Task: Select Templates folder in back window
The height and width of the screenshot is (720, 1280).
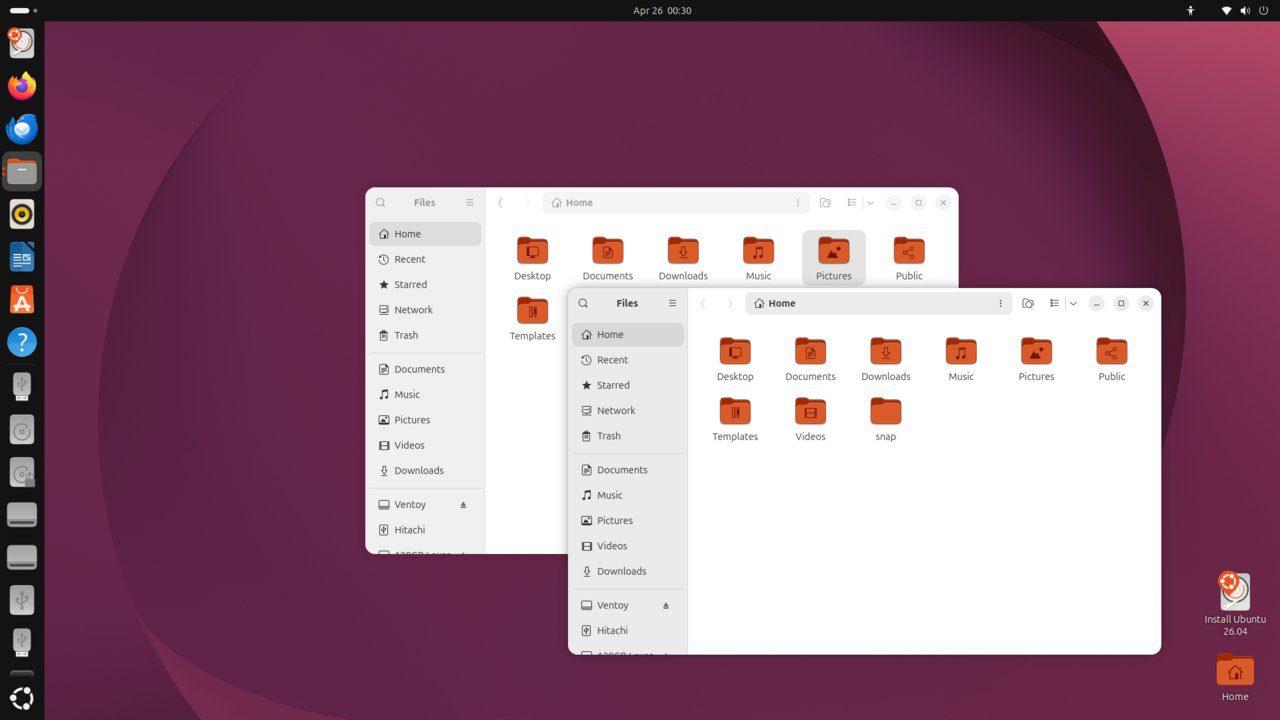Action: [x=532, y=318]
